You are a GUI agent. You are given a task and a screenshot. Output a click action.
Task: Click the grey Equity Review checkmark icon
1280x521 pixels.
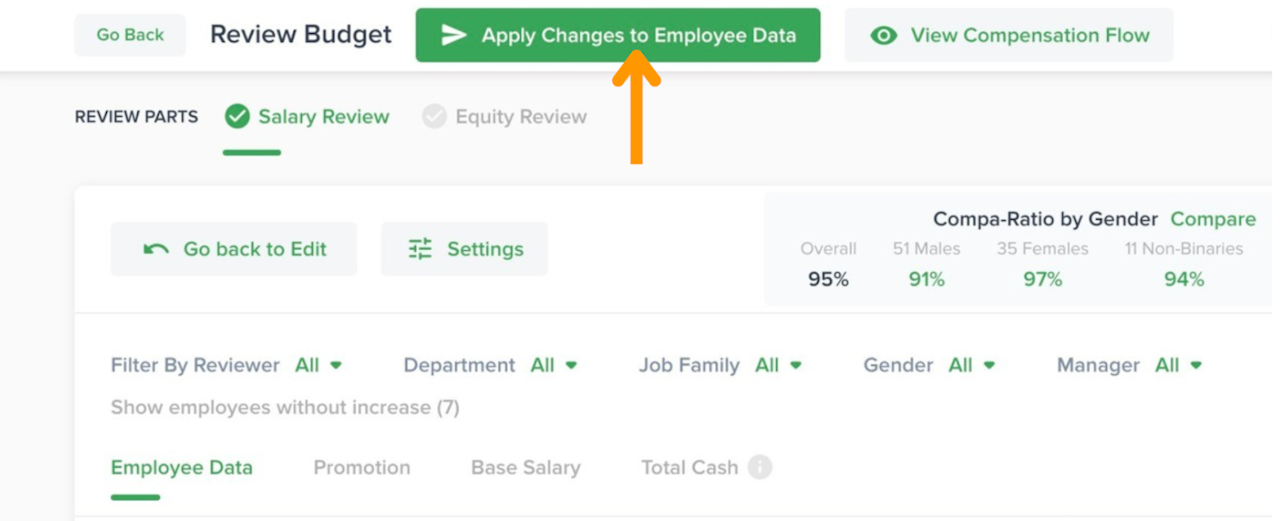click(434, 117)
